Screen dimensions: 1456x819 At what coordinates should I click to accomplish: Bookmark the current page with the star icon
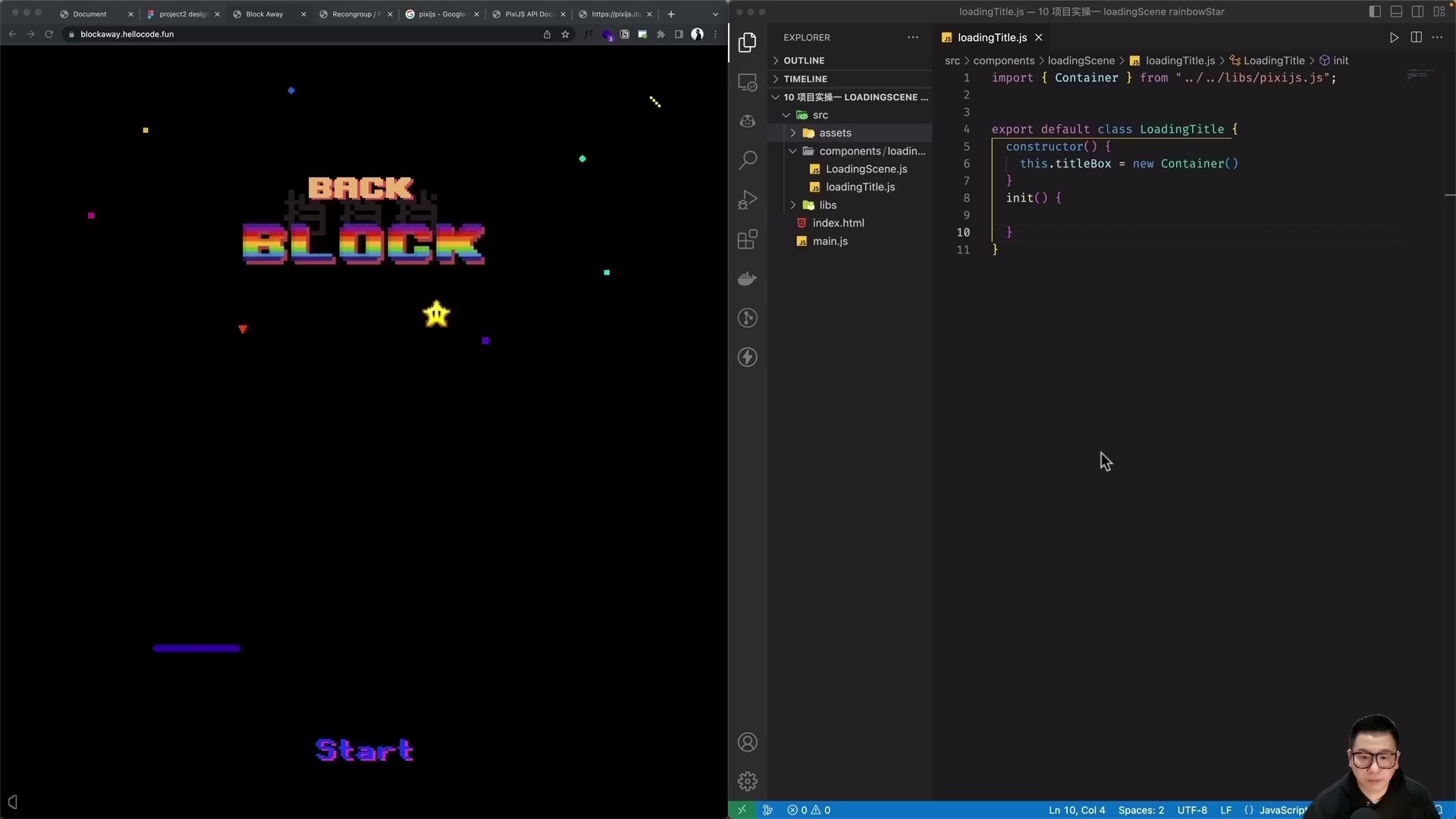tap(566, 34)
